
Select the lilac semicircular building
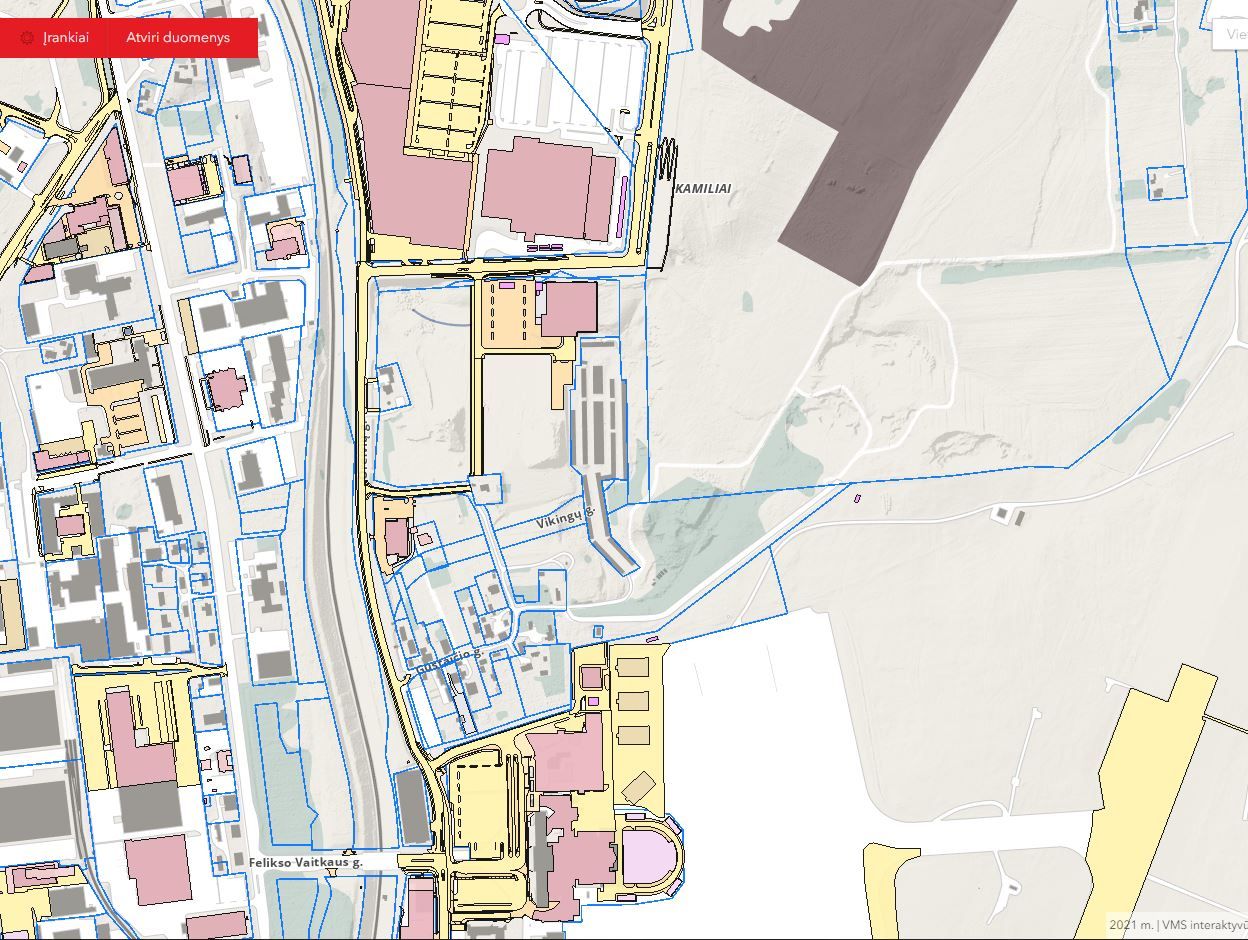tap(650, 856)
